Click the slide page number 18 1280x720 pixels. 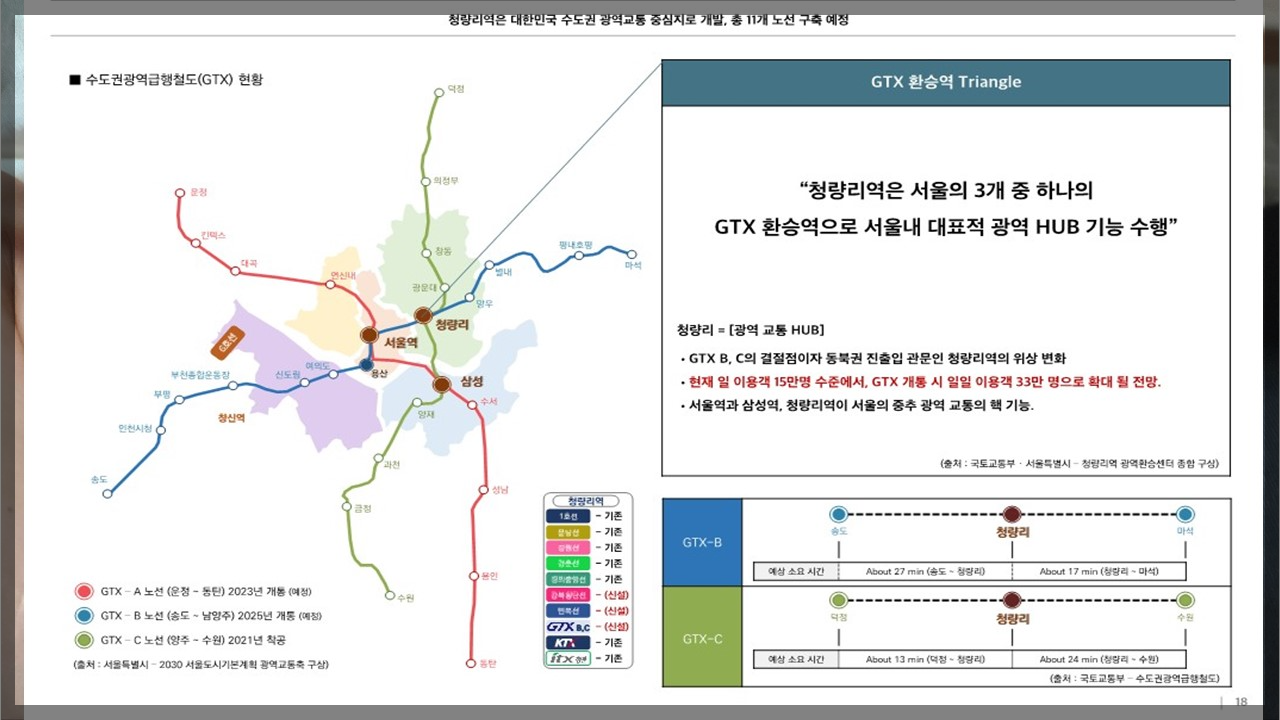coord(1241,702)
